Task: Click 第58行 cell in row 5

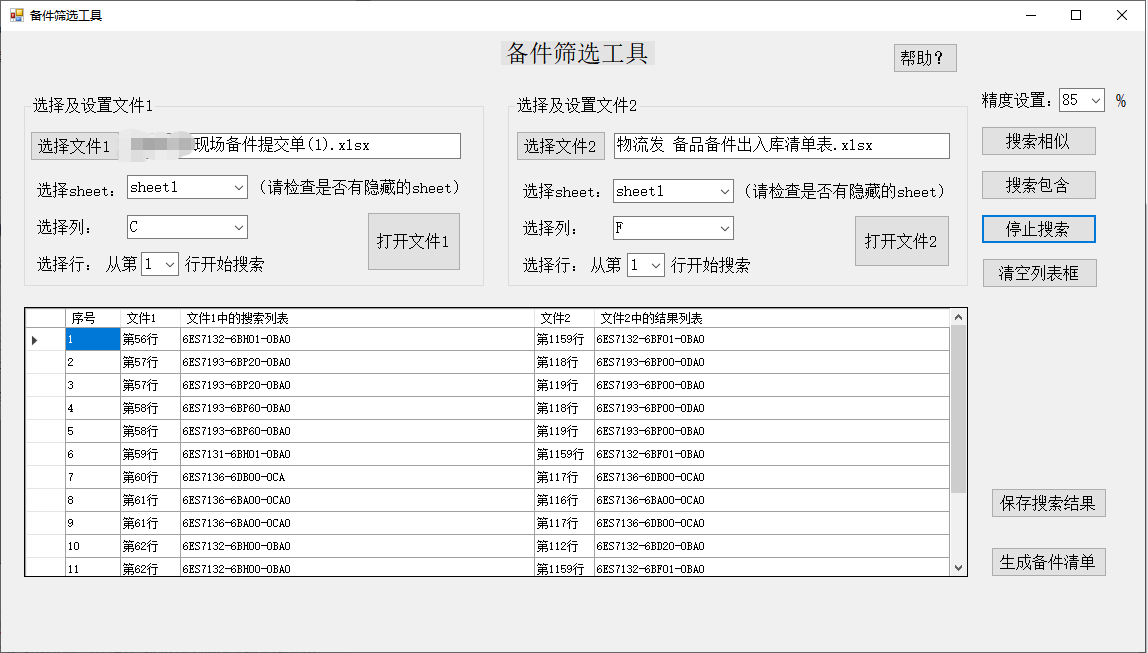Action: coord(150,431)
